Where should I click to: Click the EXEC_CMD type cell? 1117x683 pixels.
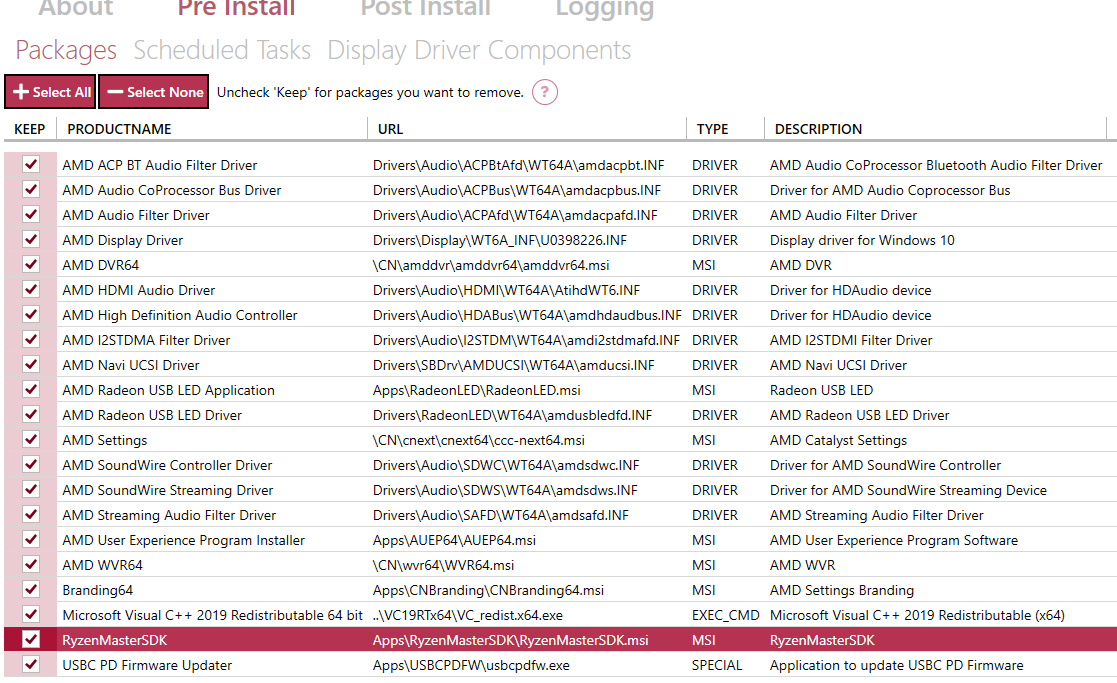(x=725, y=615)
